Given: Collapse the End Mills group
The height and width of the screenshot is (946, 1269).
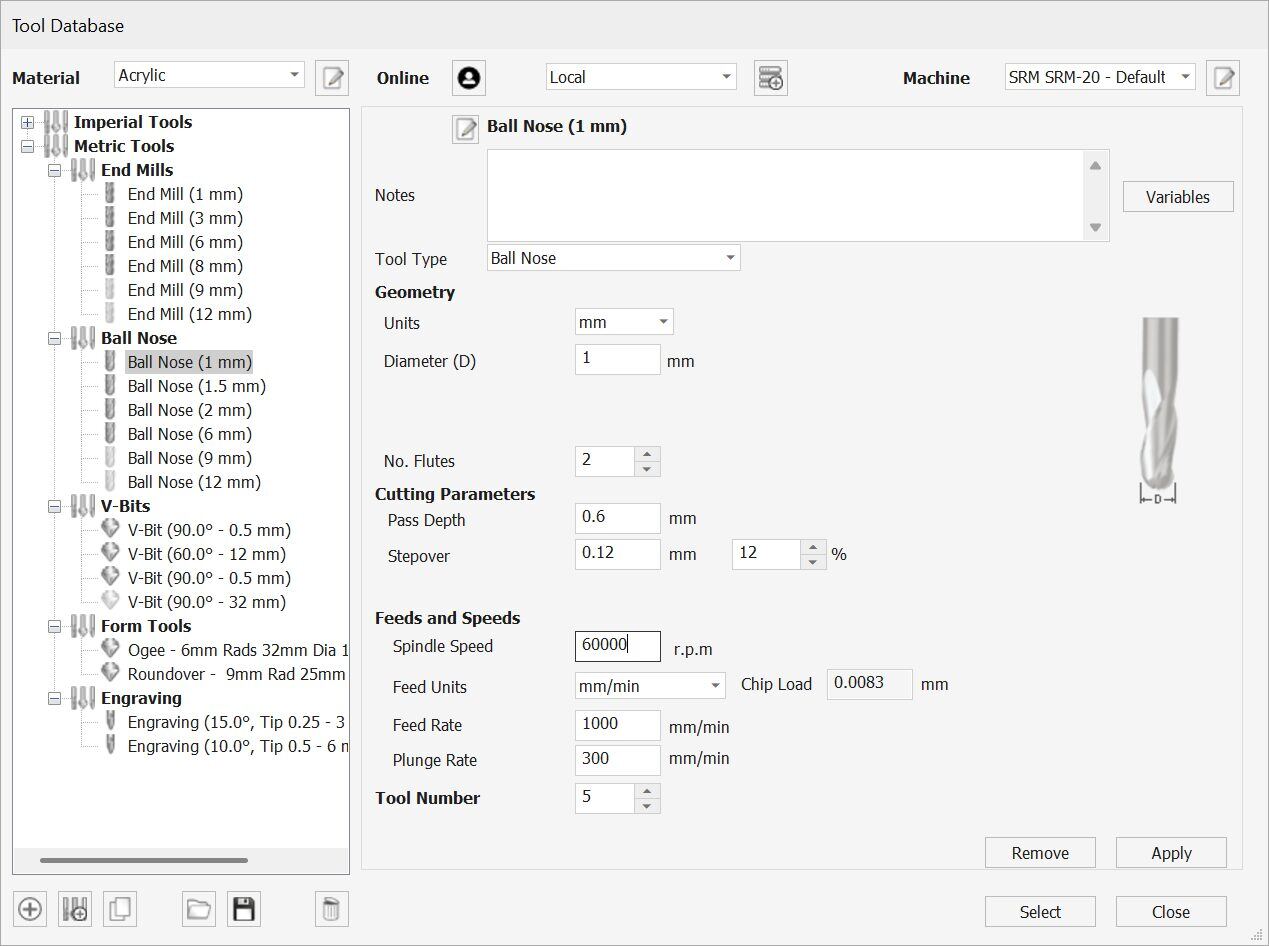Looking at the screenshot, I should (54, 170).
